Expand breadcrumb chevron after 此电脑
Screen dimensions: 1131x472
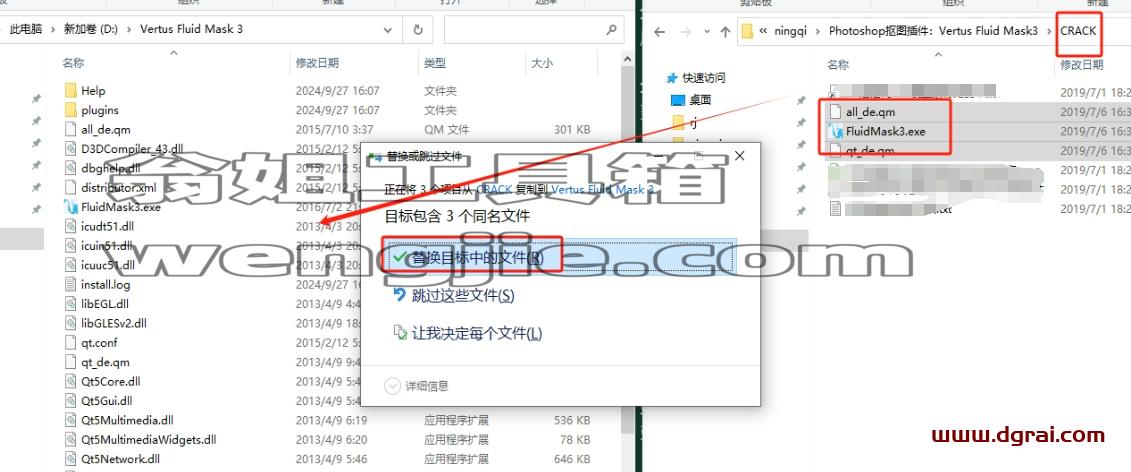tap(53, 30)
